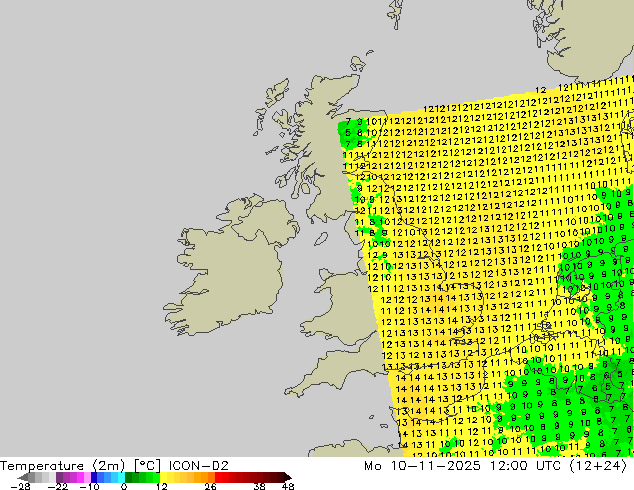This screenshot has width=634, height=490.
Task: Click the 'Temperature' title word
Action: tap(41, 466)
